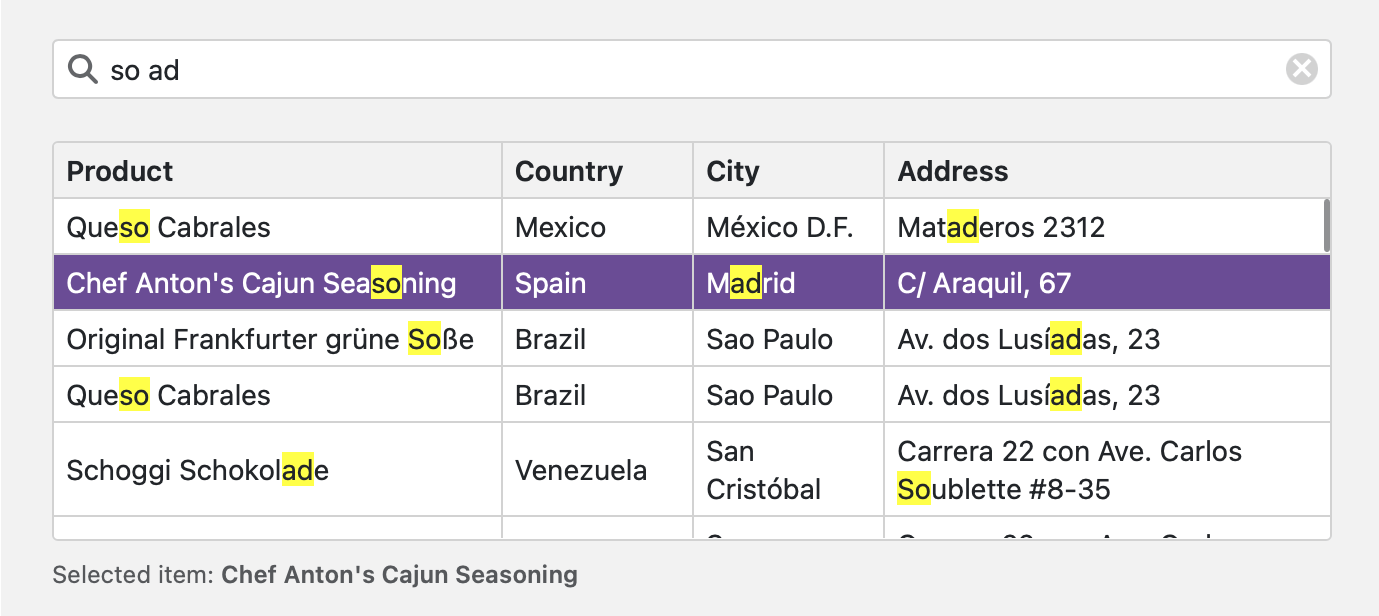Clear the search field text
Screen dimensions: 1379x616
pyautogui.click(x=1301, y=70)
